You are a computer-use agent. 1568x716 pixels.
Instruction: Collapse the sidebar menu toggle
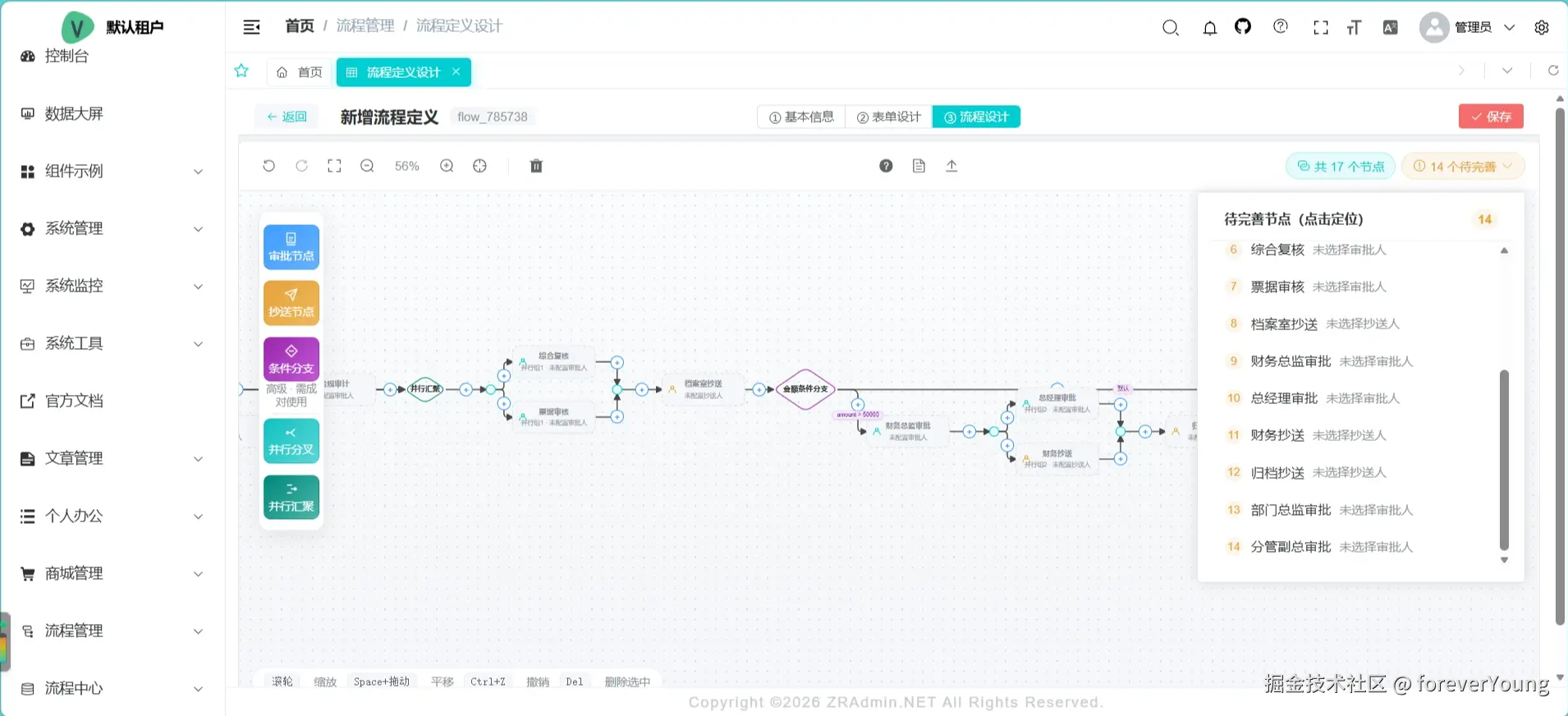(252, 27)
